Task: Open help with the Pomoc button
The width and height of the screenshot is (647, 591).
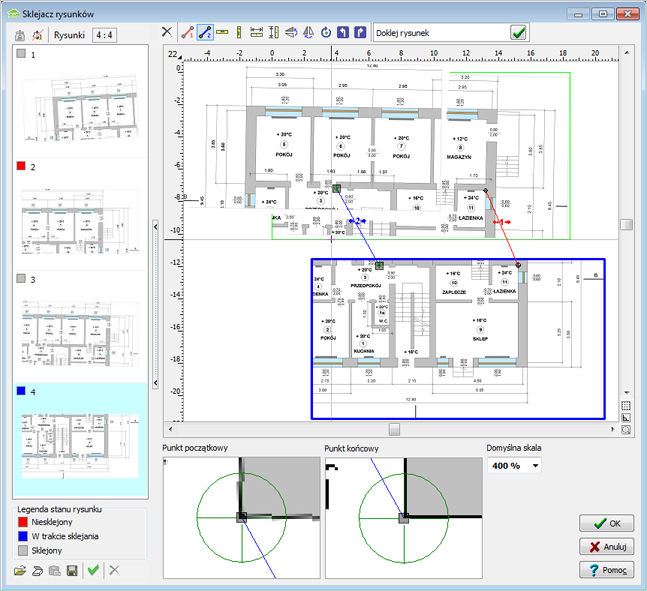Action: point(607,570)
